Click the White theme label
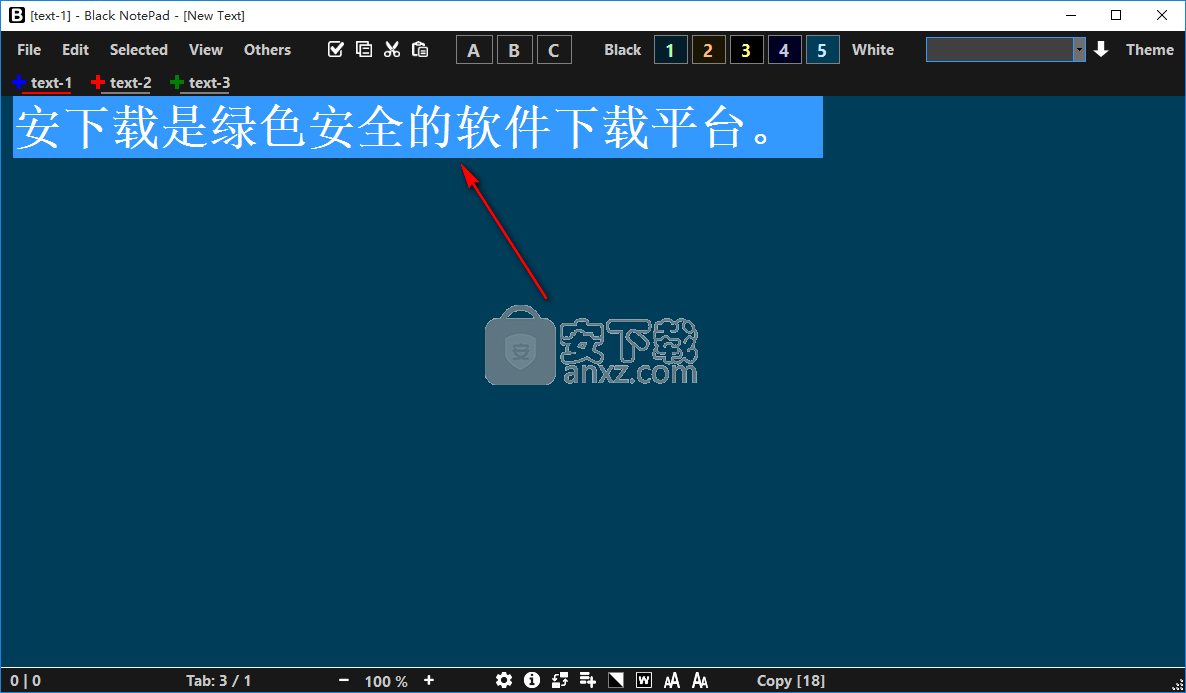 tap(873, 50)
